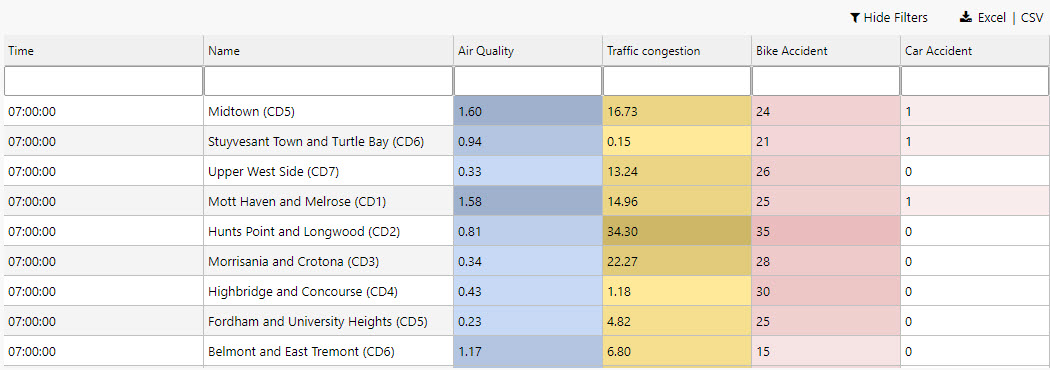The image size is (1050, 370).
Task: Select Mott Haven and Melrose (CD1) cell
Action: (329, 201)
